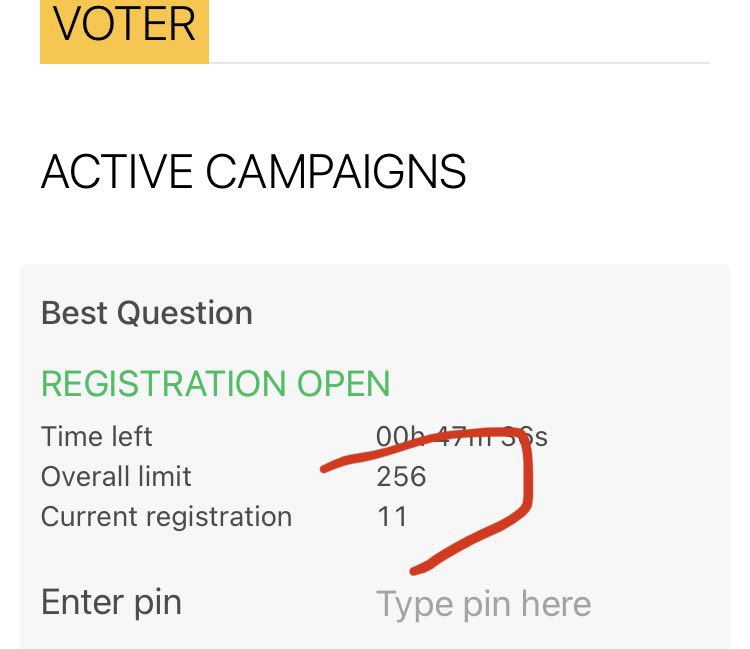Image resolution: width=750 pixels, height=649 pixels.
Task: Click the word Question in the card title
Action: click(185, 313)
